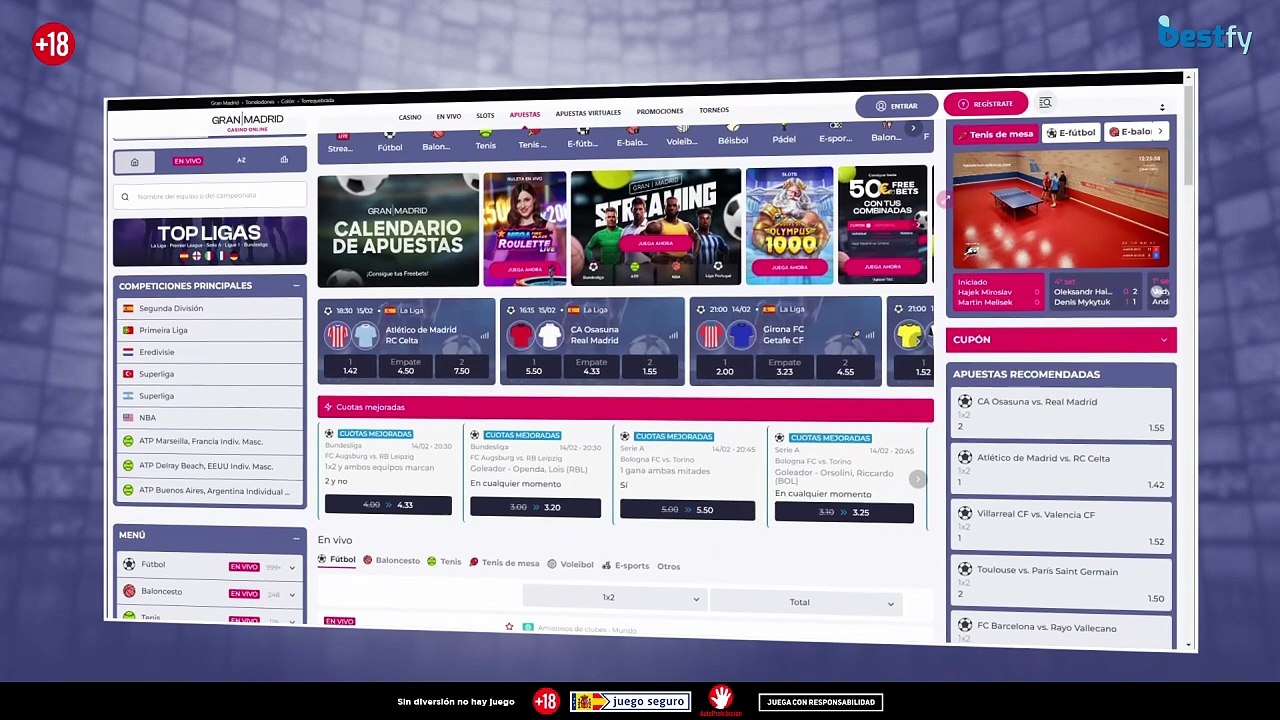Select Empate 3.23 in Girona vs Getafe
1280x720 pixels.
pyautogui.click(x=784, y=367)
